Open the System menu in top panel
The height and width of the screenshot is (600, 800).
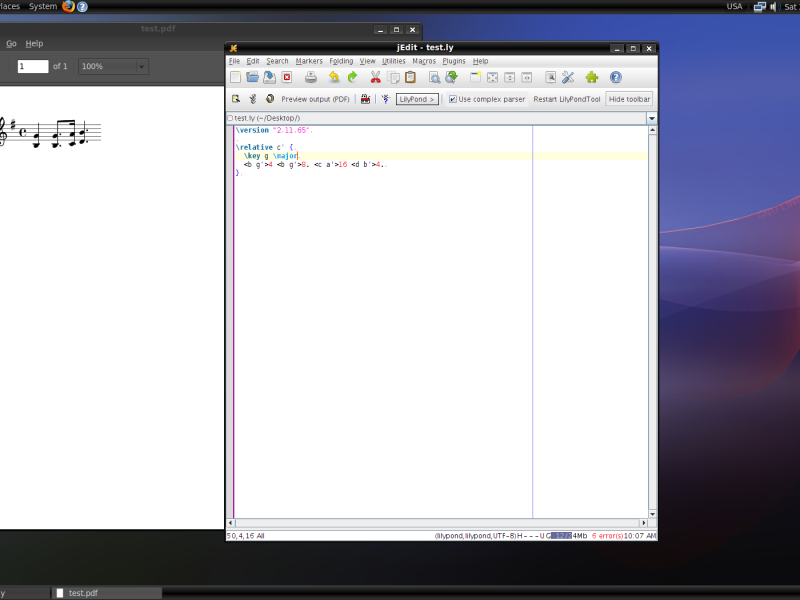pyautogui.click(x=43, y=6)
